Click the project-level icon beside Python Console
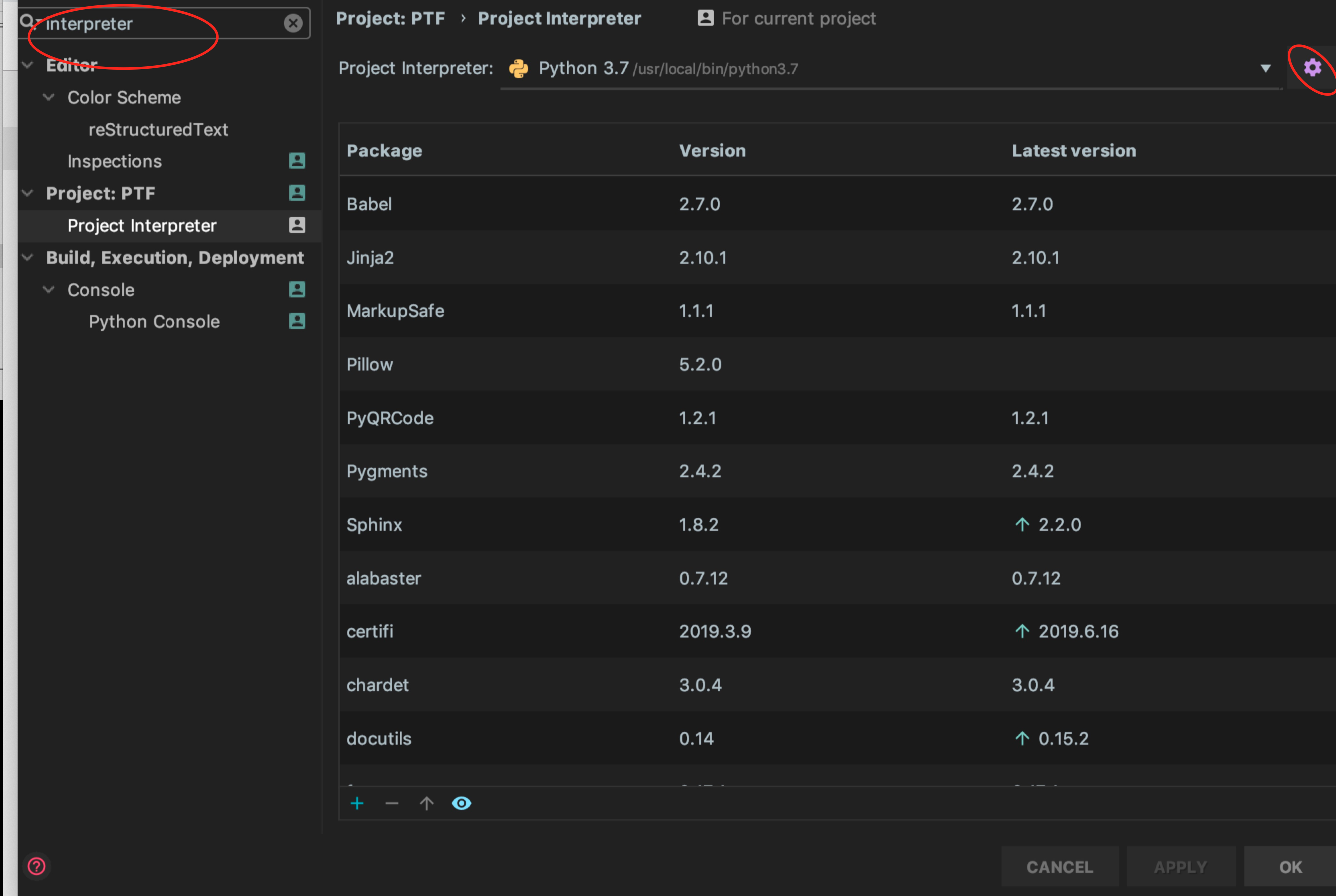 (x=297, y=321)
